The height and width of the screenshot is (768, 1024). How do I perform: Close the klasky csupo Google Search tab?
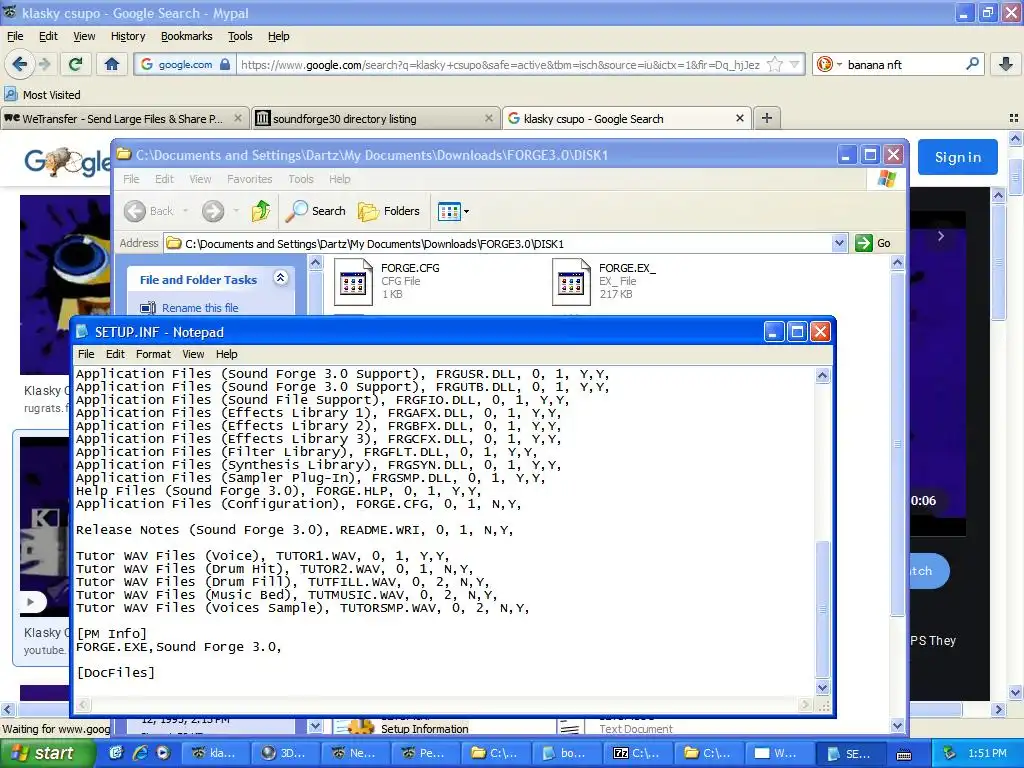pyautogui.click(x=739, y=118)
